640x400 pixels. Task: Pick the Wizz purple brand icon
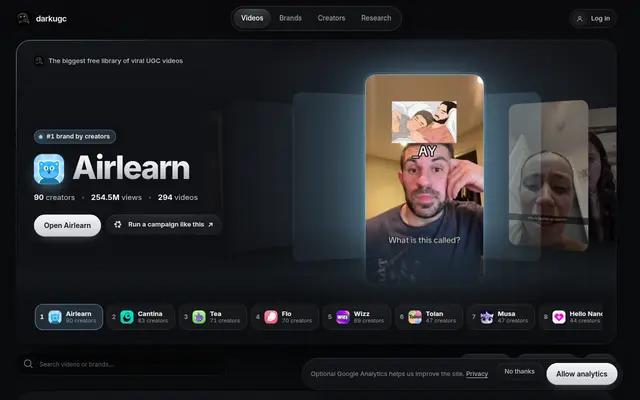343,317
